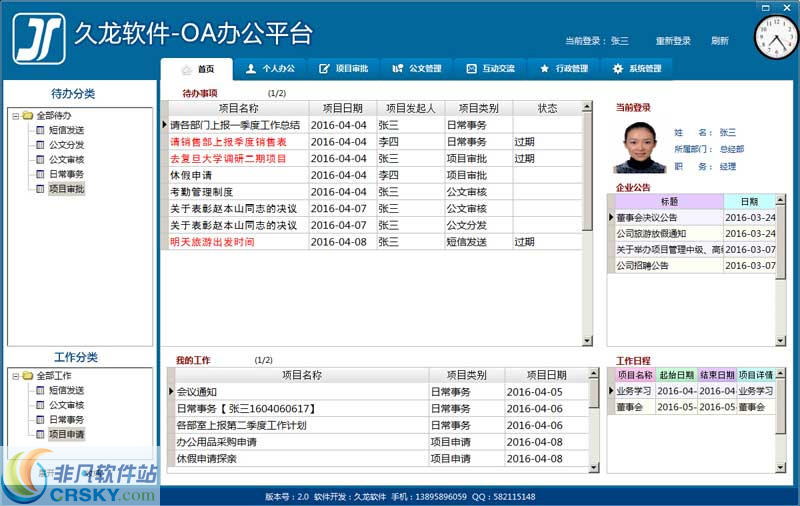Click the icon beside 公文审核 under 全部待办

pyautogui.click(x=40, y=160)
